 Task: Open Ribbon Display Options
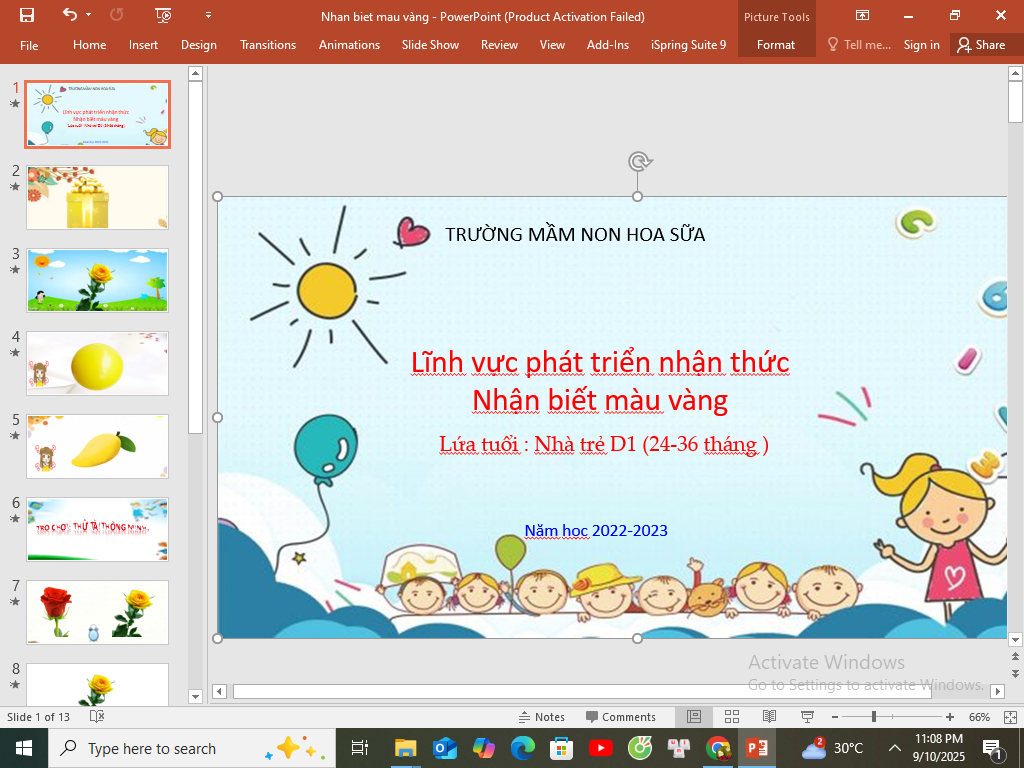coord(862,15)
